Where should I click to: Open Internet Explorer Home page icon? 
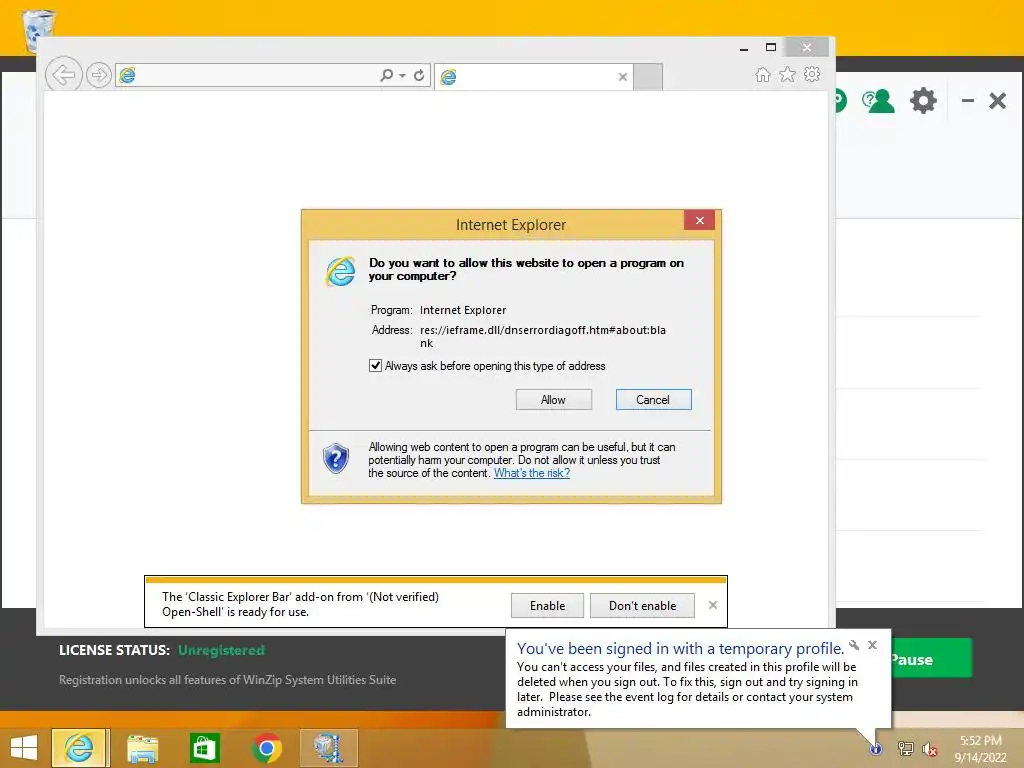tap(763, 74)
